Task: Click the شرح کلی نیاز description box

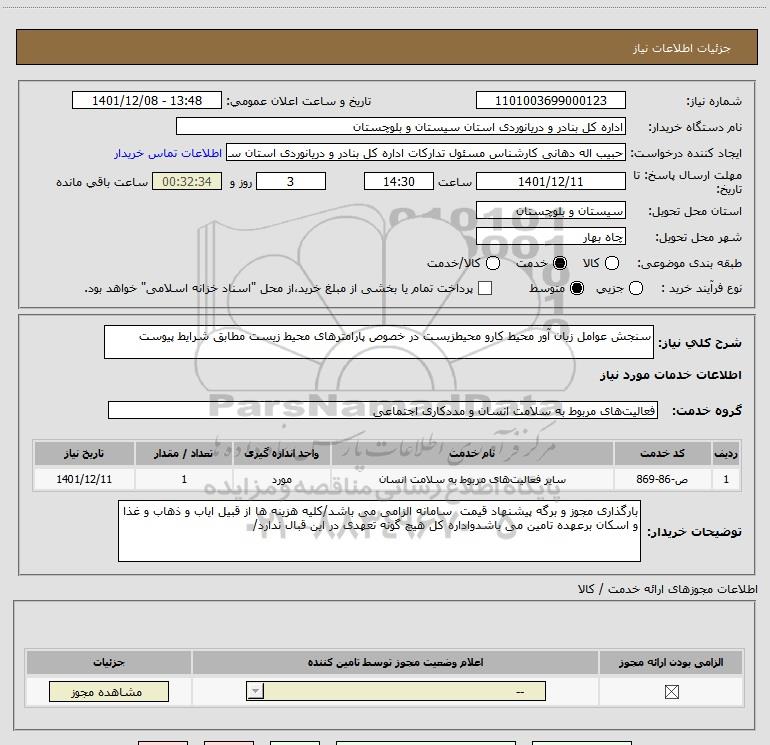Action: point(379,342)
